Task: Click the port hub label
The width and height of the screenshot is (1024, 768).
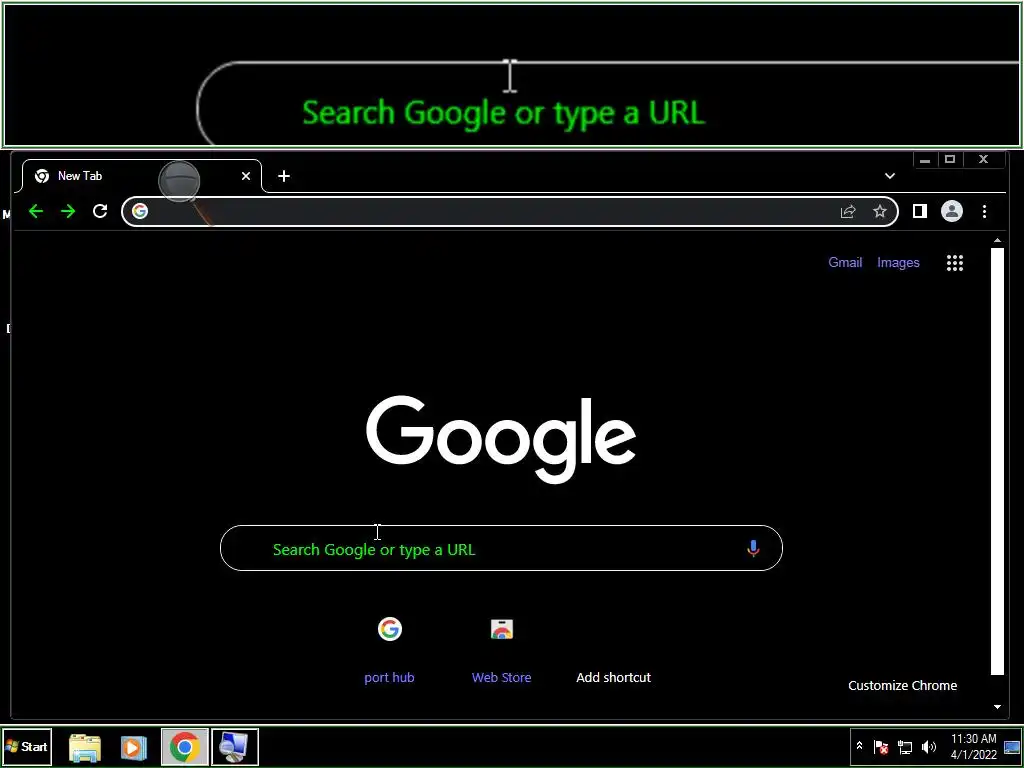Action: coord(389,677)
